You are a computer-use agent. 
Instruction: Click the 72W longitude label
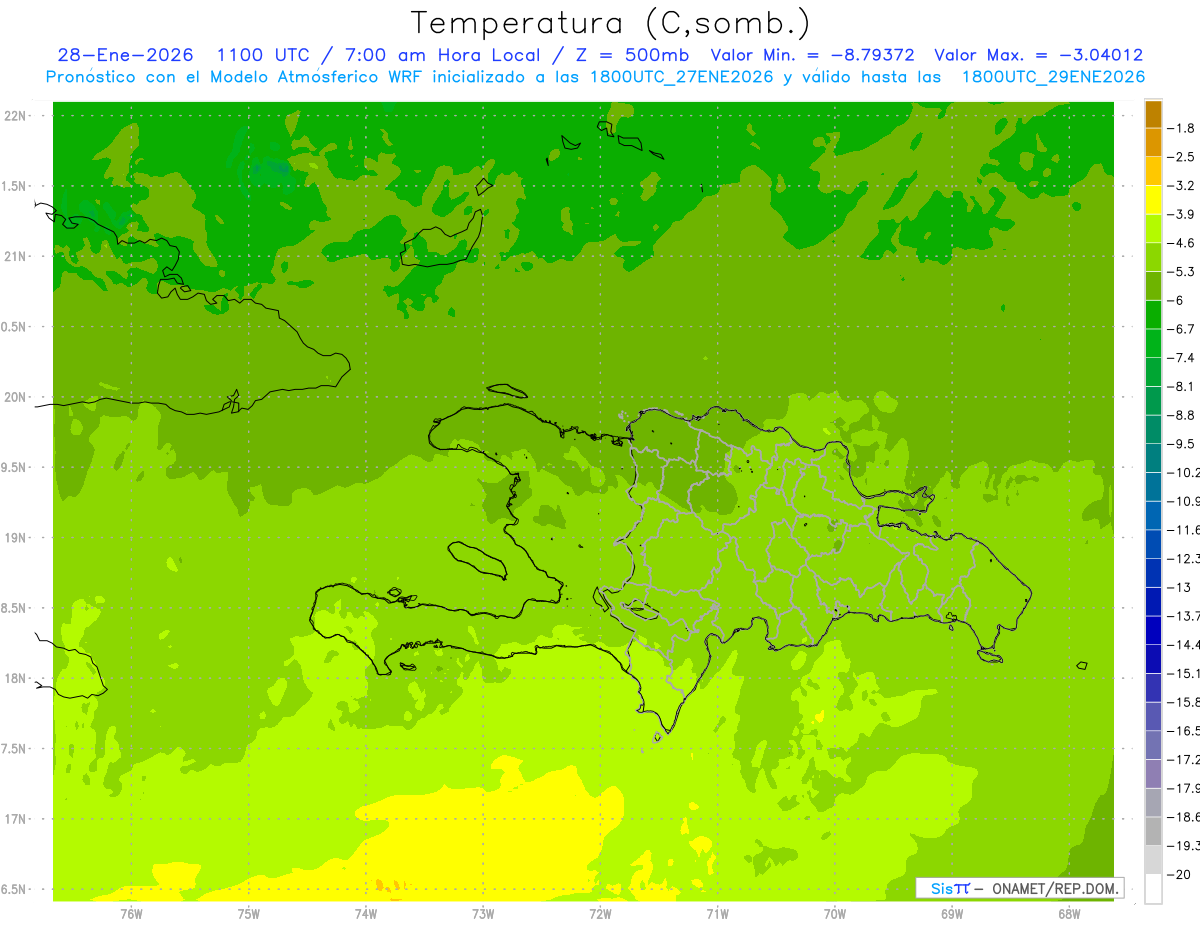click(600, 913)
